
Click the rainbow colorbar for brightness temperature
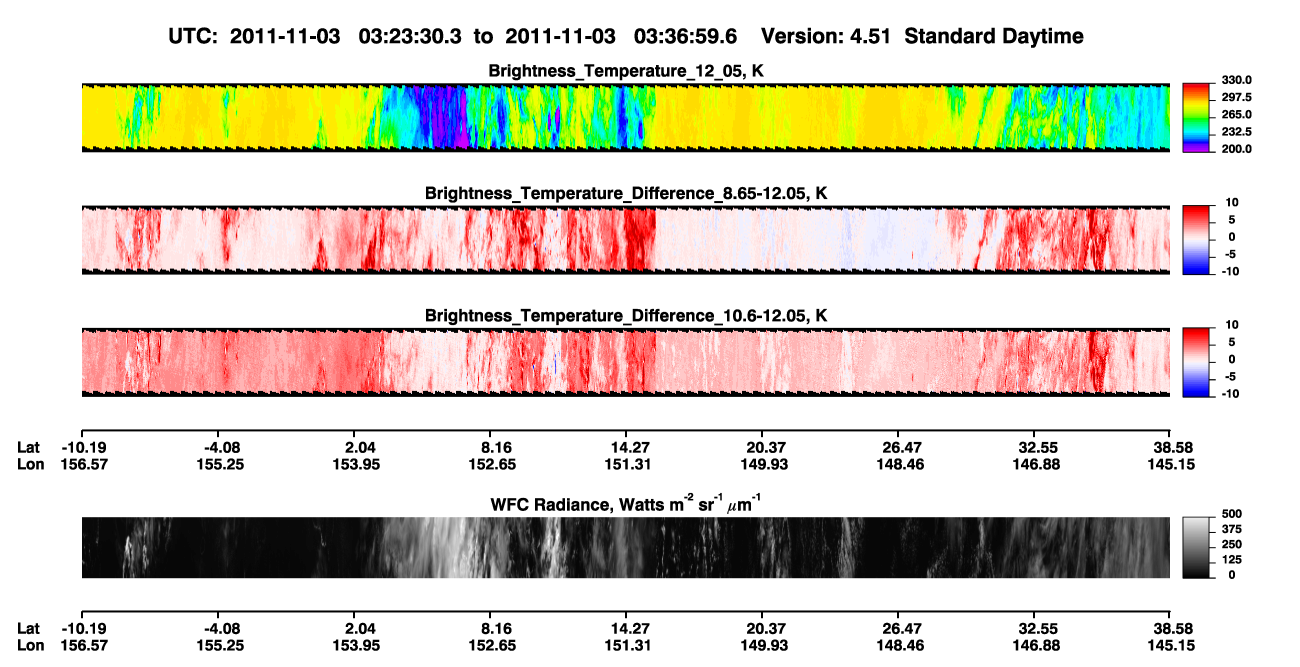pos(1198,117)
